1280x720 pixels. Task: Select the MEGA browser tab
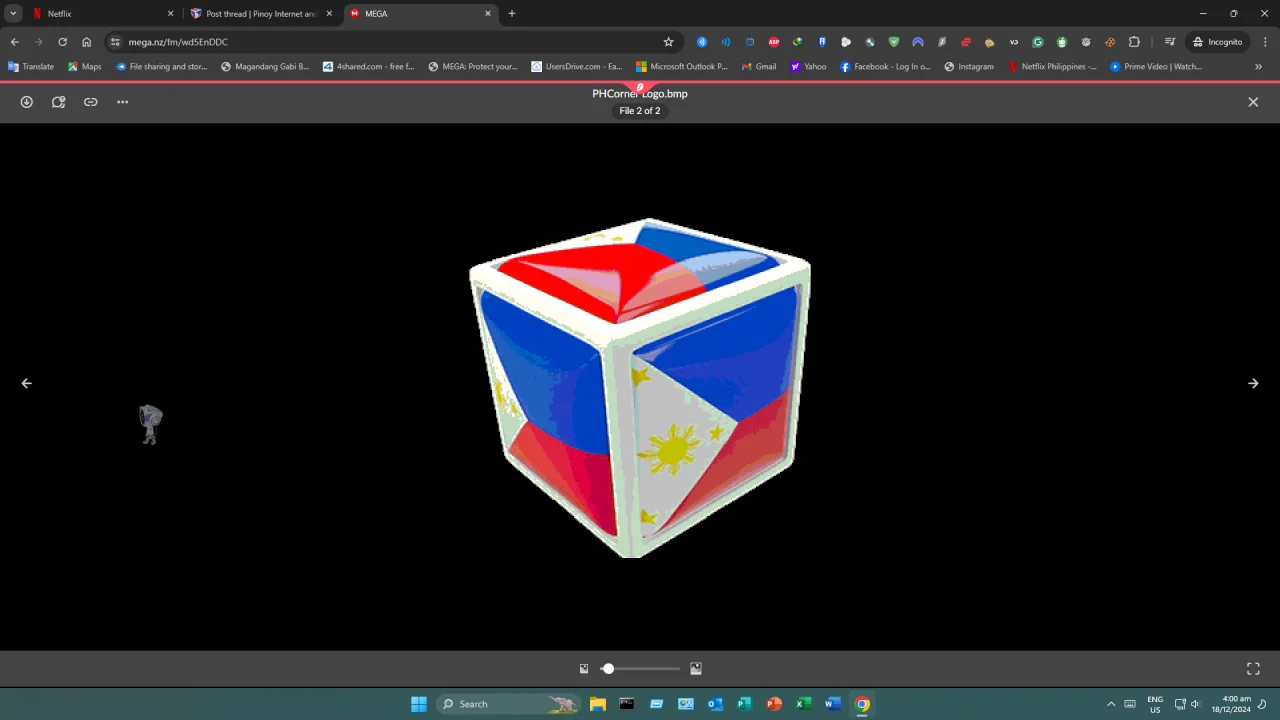(420, 14)
